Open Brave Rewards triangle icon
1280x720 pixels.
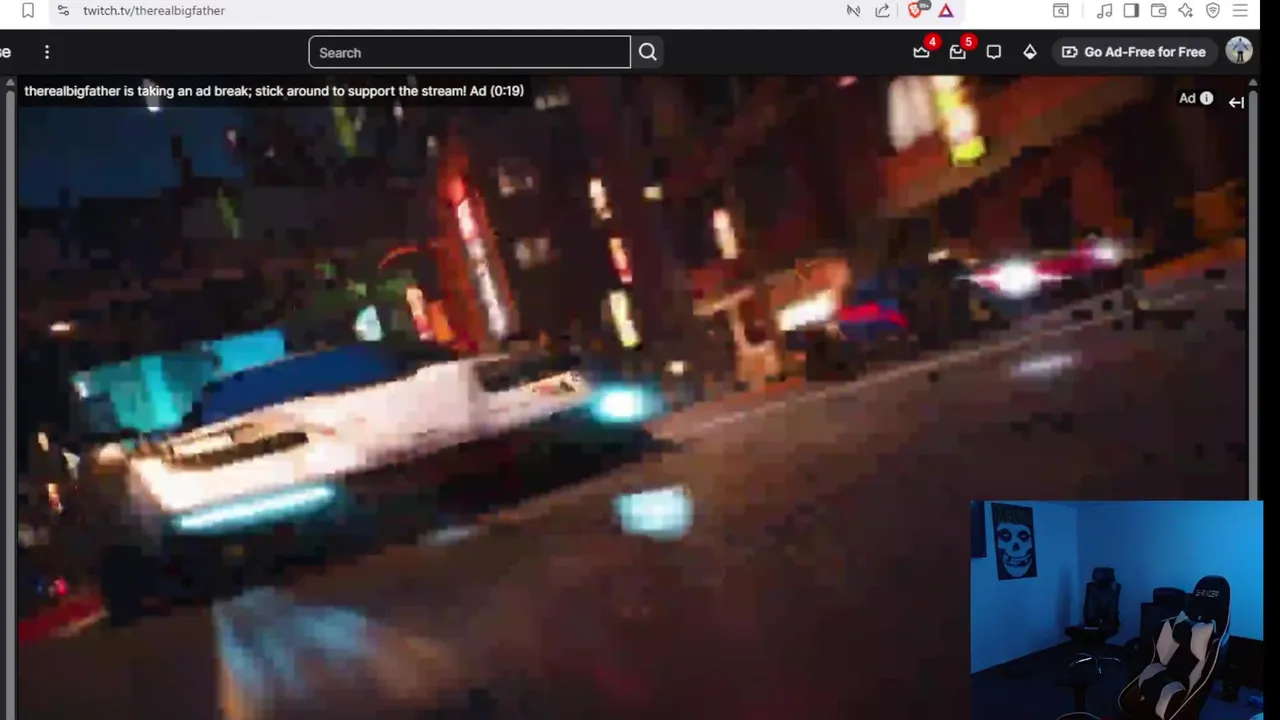(946, 10)
